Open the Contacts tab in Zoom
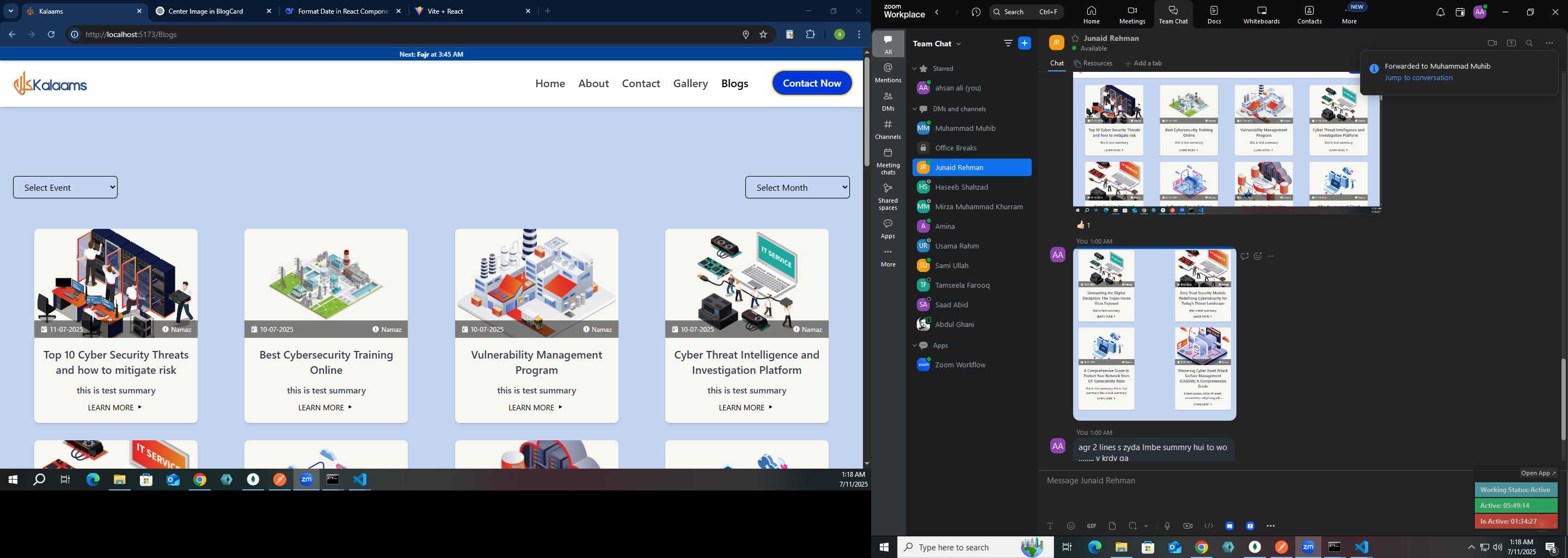Image resolution: width=1568 pixels, height=558 pixels. point(1309,15)
